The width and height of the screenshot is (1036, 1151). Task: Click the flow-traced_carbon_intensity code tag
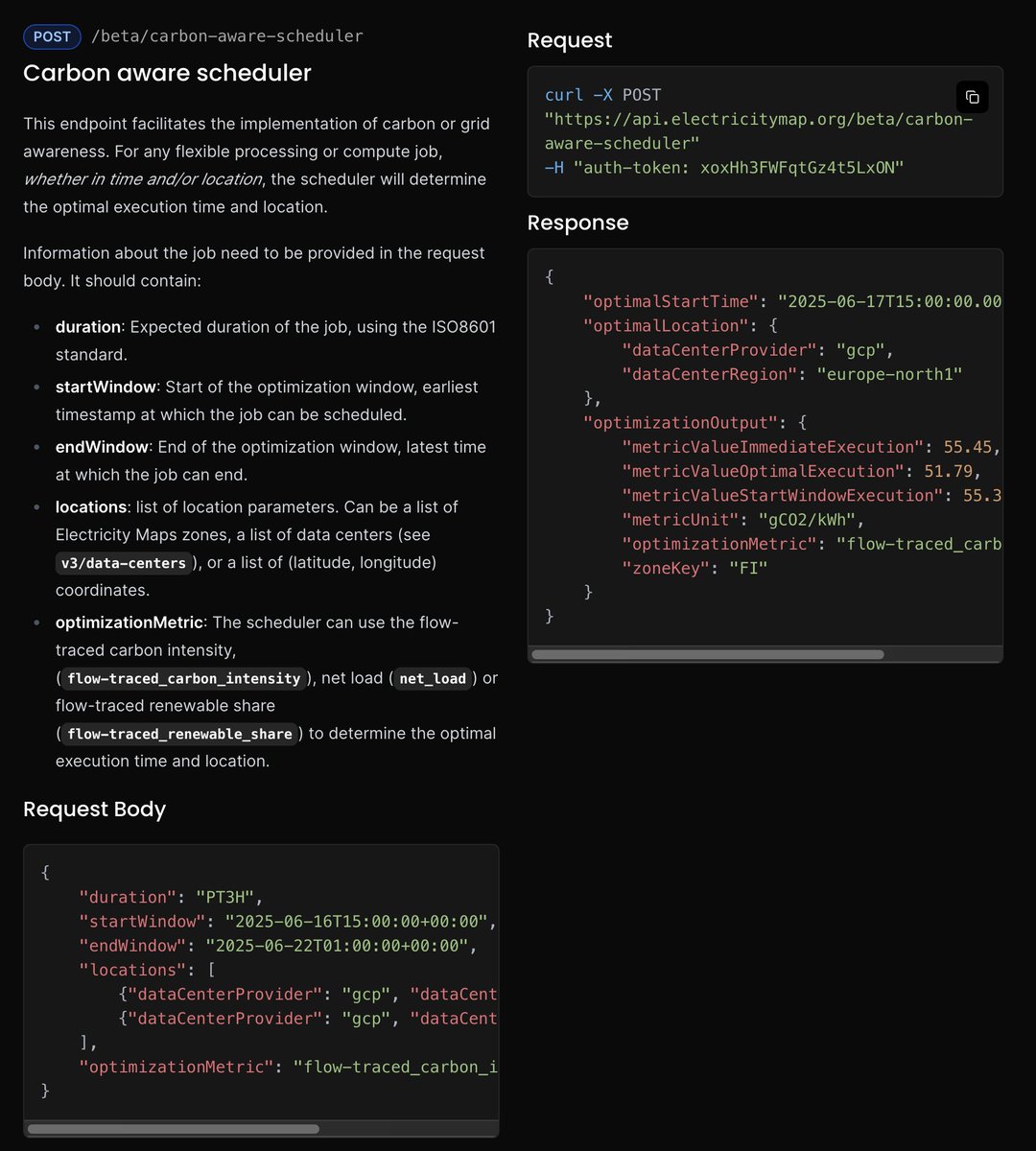184,678
